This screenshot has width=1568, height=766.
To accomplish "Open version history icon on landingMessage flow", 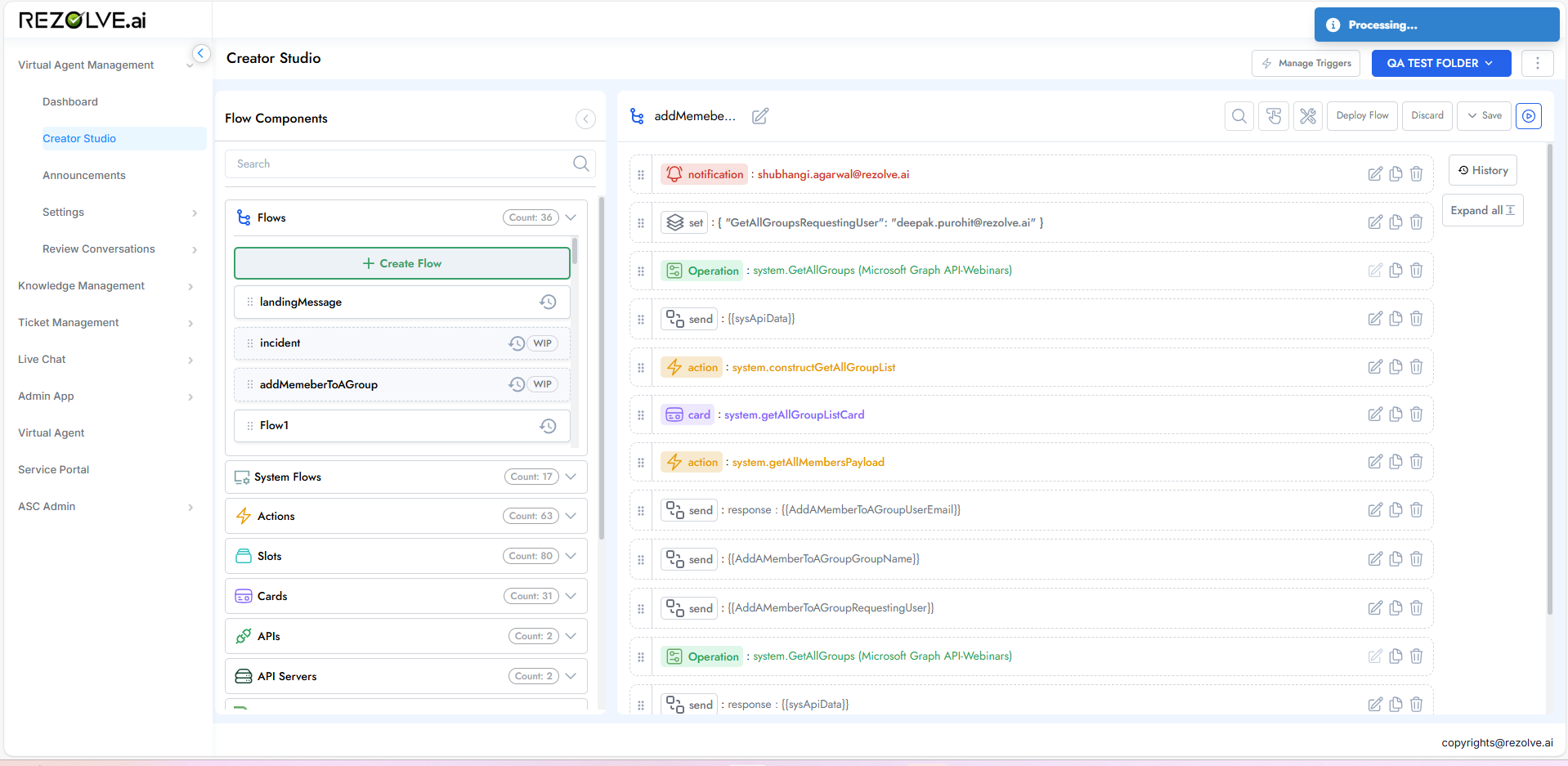I will point(548,302).
